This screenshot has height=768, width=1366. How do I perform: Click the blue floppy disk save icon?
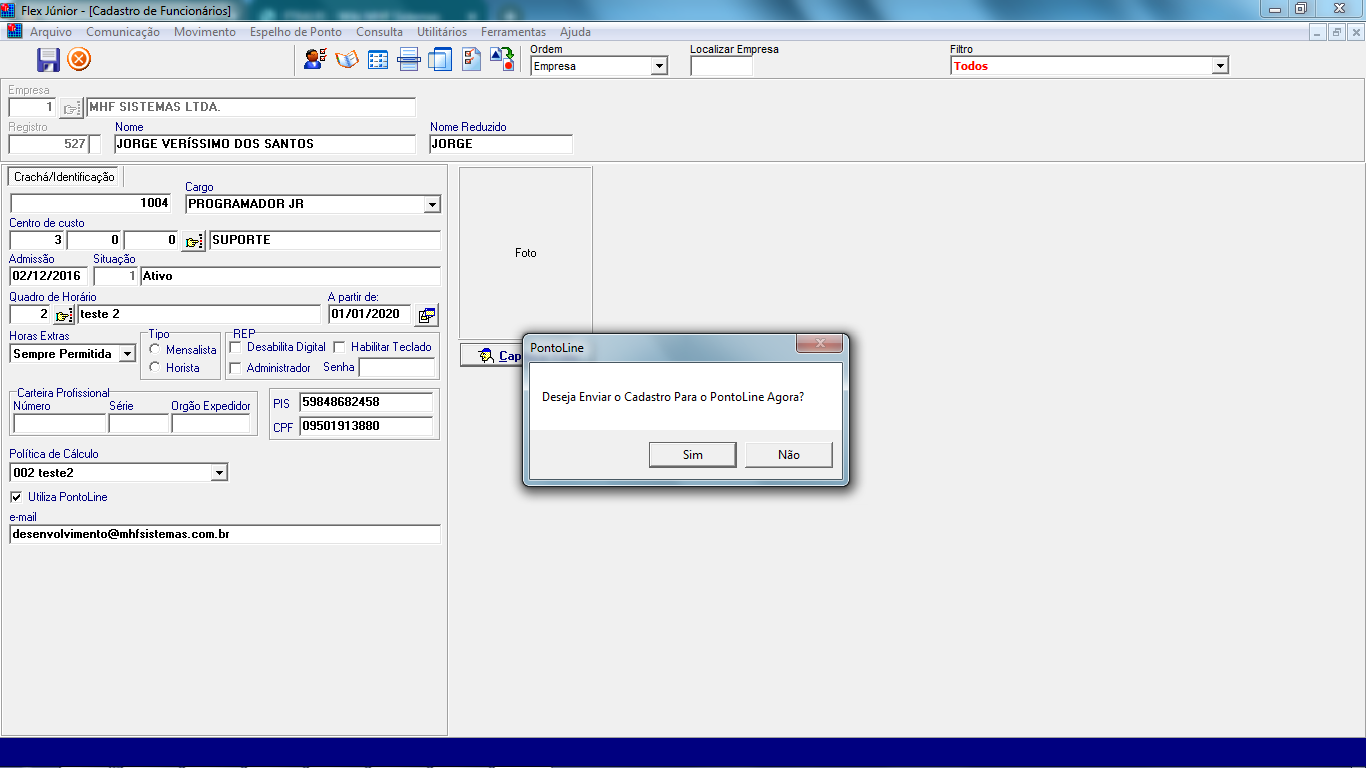point(48,60)
